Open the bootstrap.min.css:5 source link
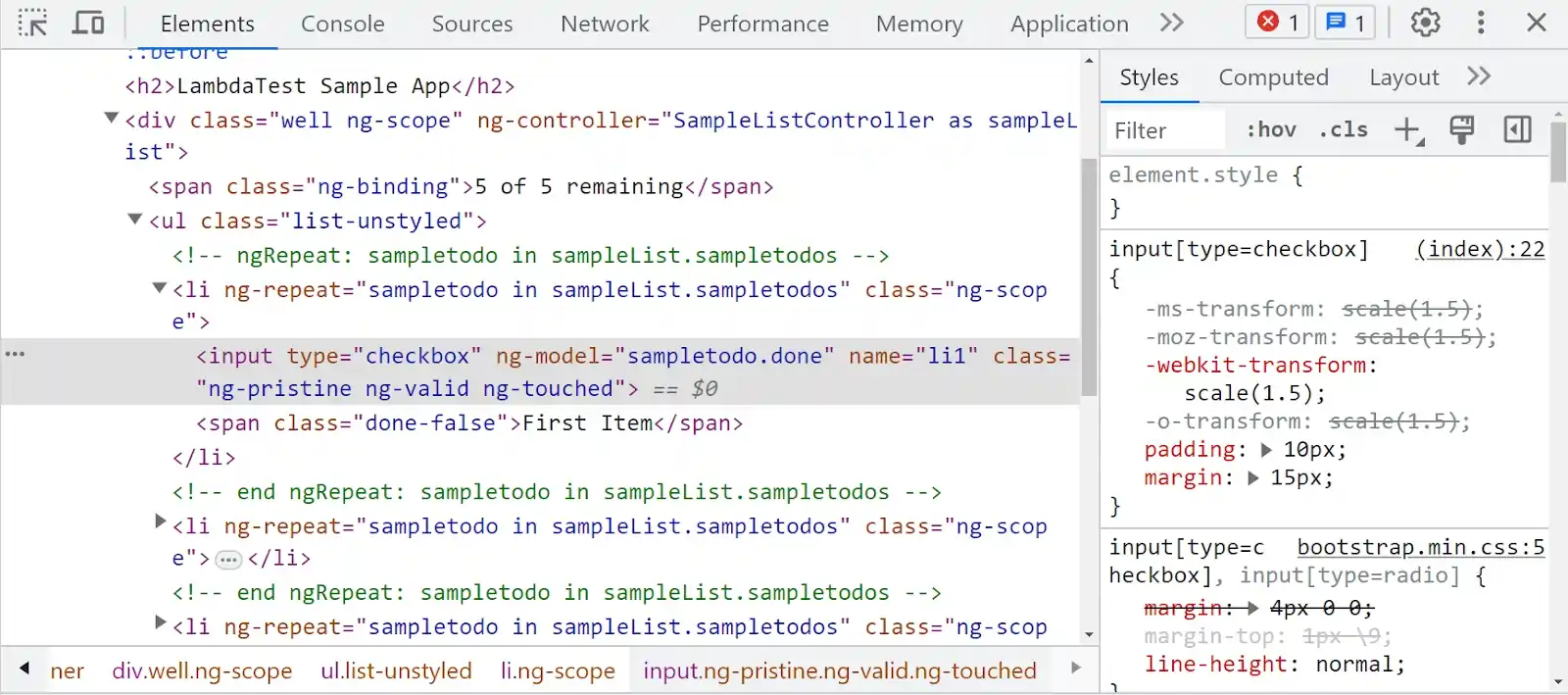This screenshot has height=695, width=1568. pyautogui.click(x=1420, y=547)
